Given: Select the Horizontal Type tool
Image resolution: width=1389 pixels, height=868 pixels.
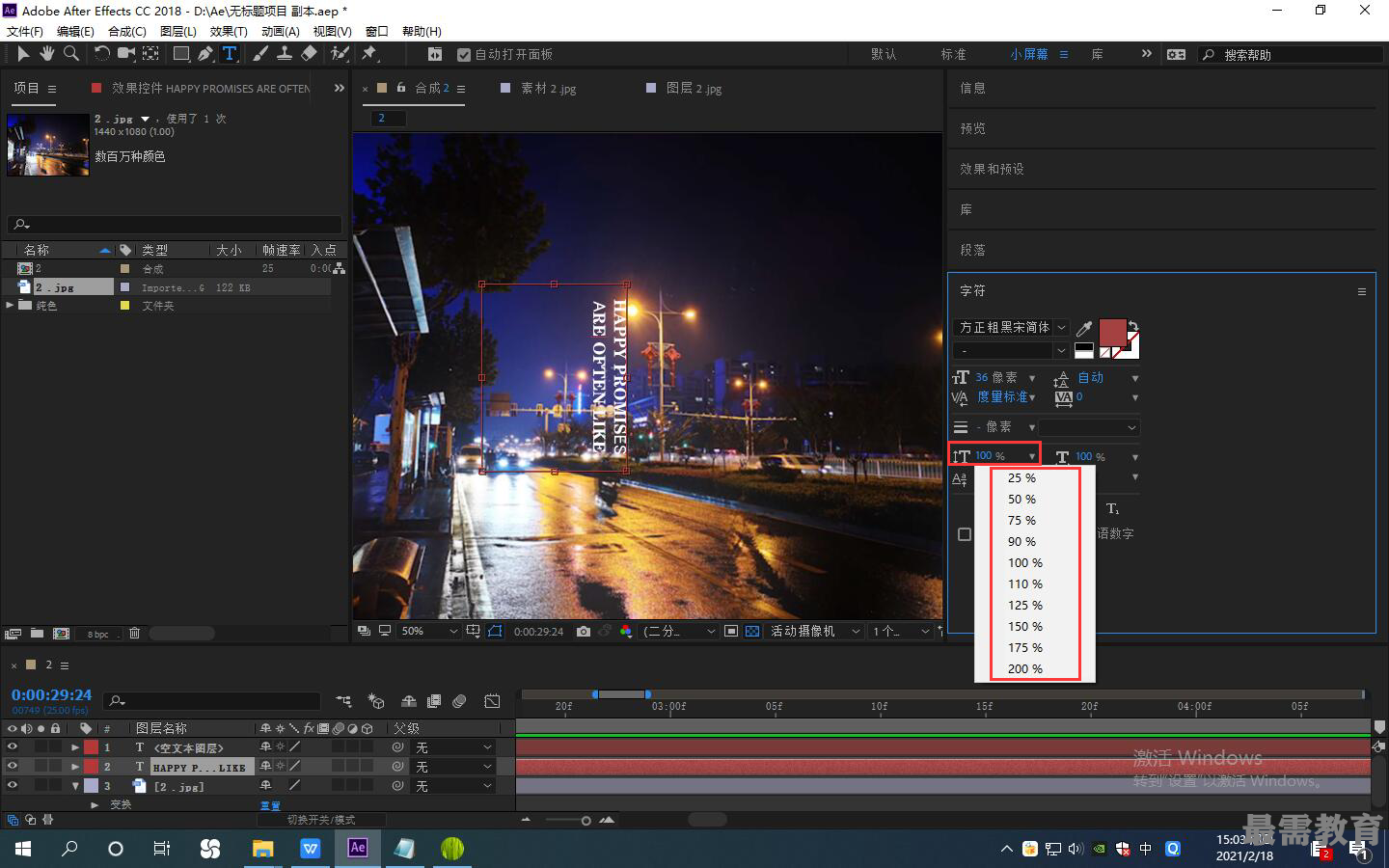Looking at the screenshot, I should pyautogui.click(x=230, y=54).
